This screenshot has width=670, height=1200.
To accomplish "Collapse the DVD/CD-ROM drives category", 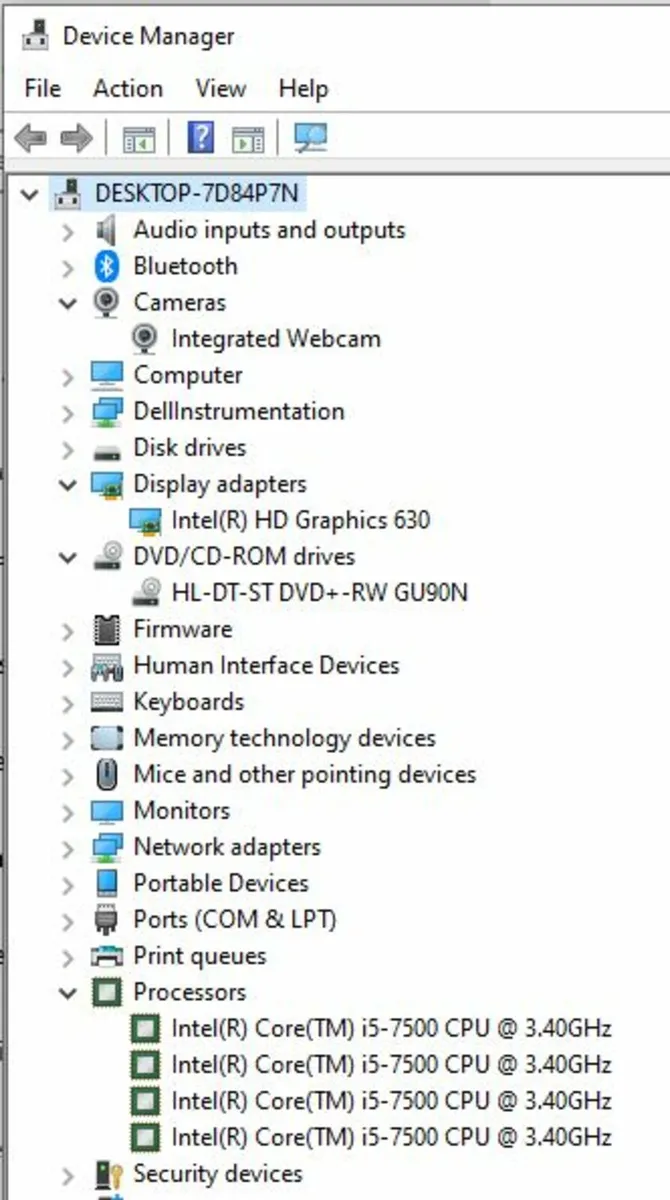I will pos(67,556).
